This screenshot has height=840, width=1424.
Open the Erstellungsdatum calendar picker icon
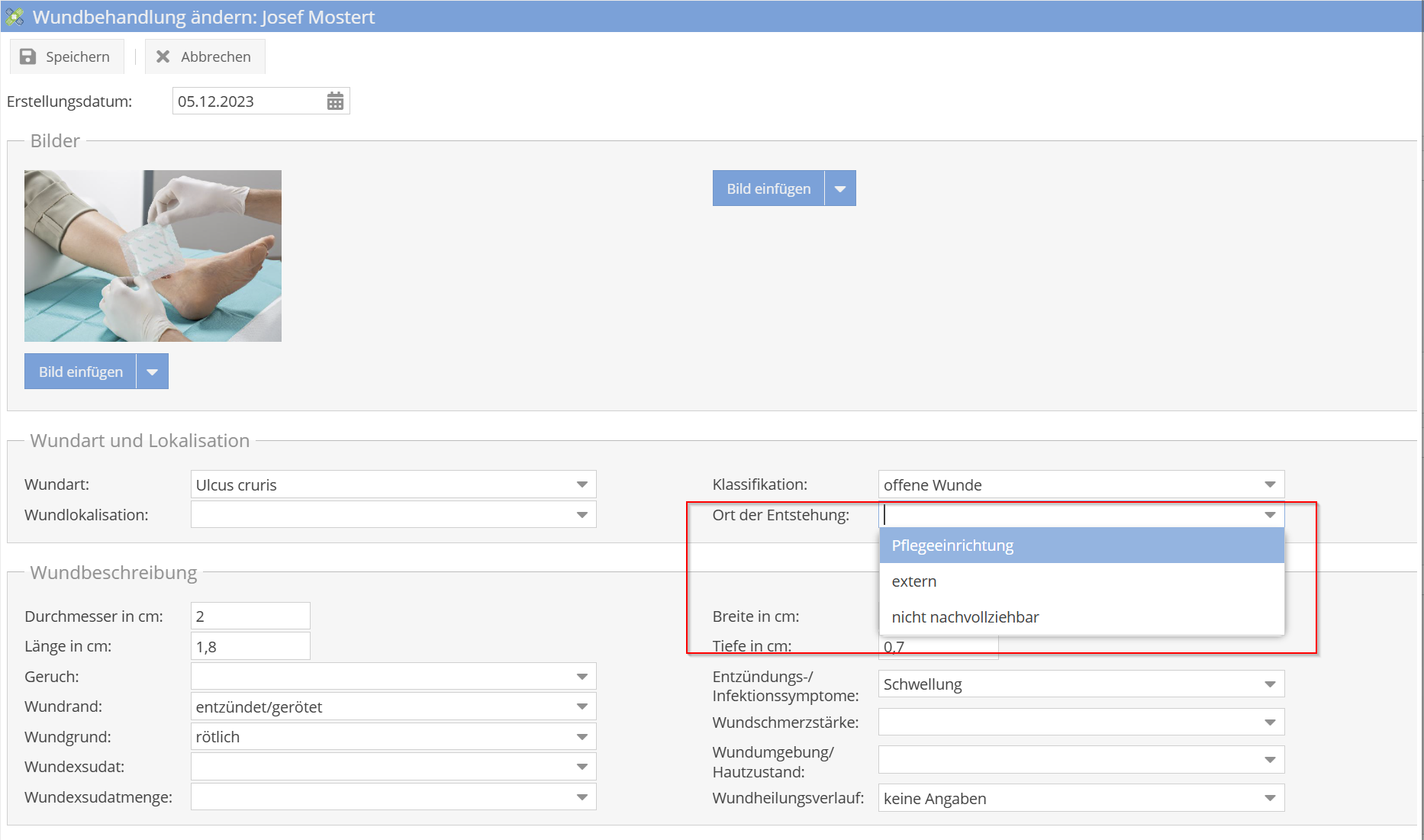(x=335, y=101)
